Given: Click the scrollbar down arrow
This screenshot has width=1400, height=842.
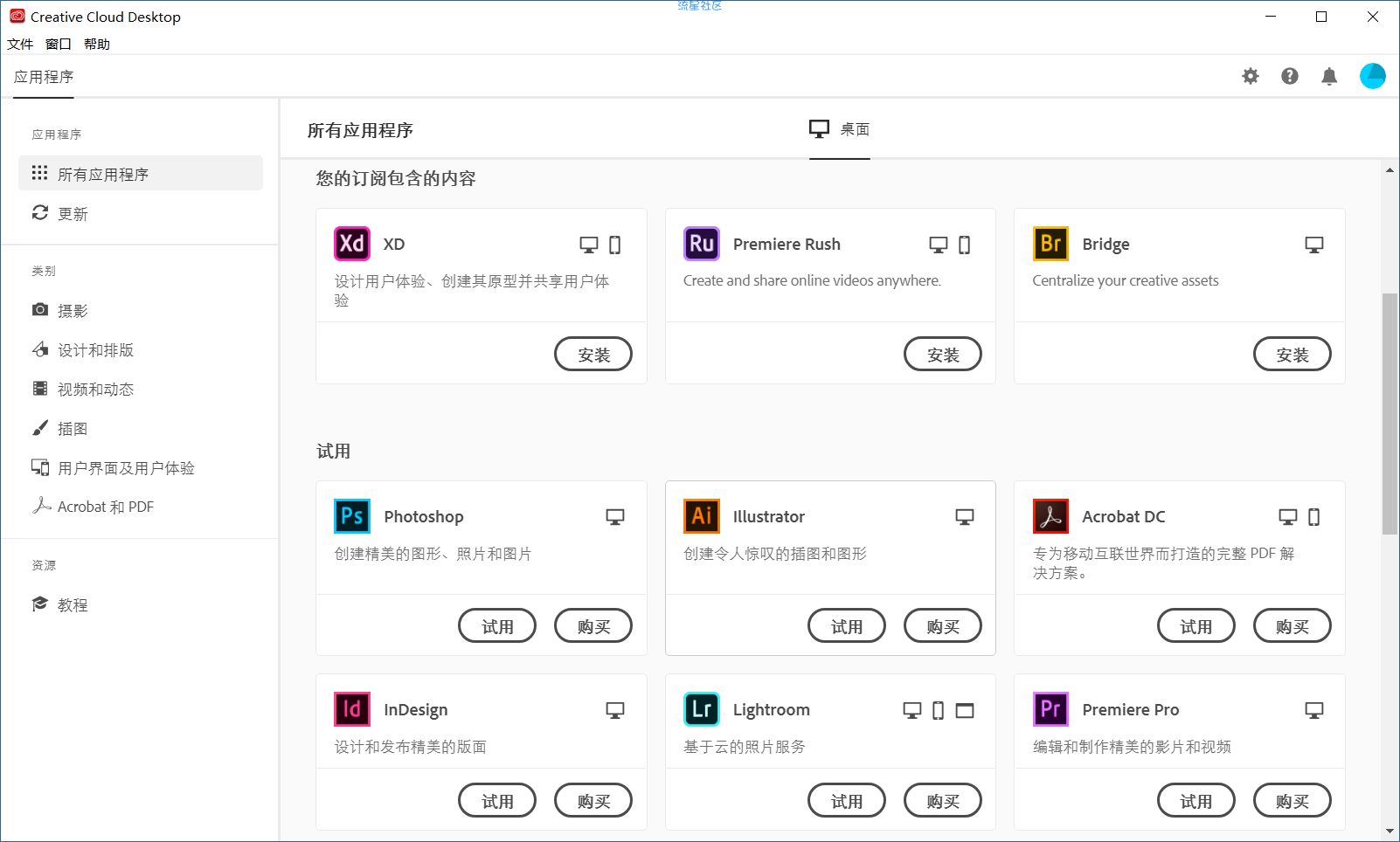Looking at the screenshot, I should tap(1390, 832).
